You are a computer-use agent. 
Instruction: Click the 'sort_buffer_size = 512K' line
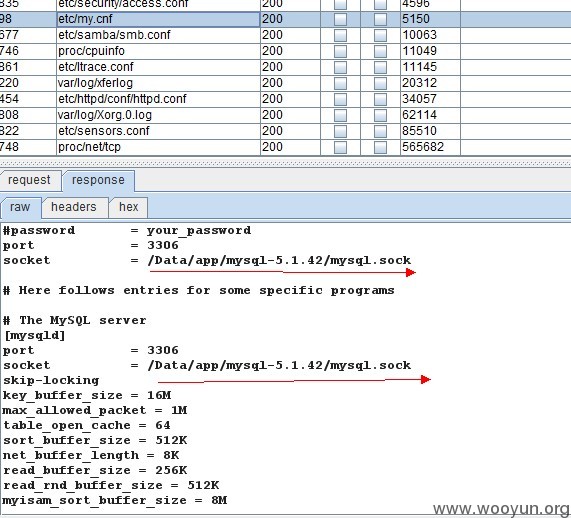click(95, 441)
